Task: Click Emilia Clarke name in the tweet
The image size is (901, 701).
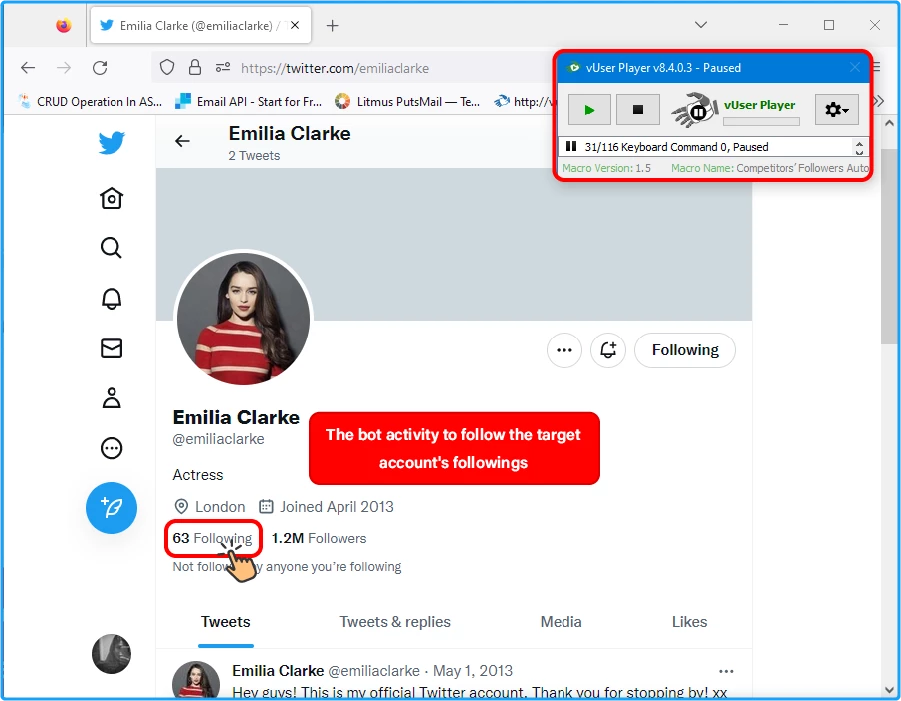Action: tap(278, 671)
